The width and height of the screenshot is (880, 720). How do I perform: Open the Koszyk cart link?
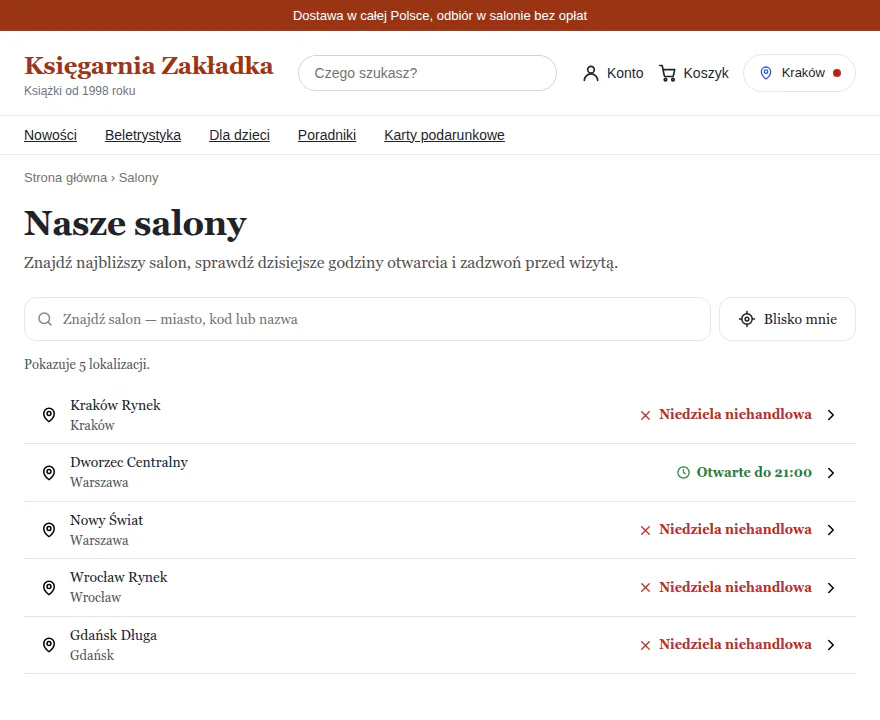[694, 74]
